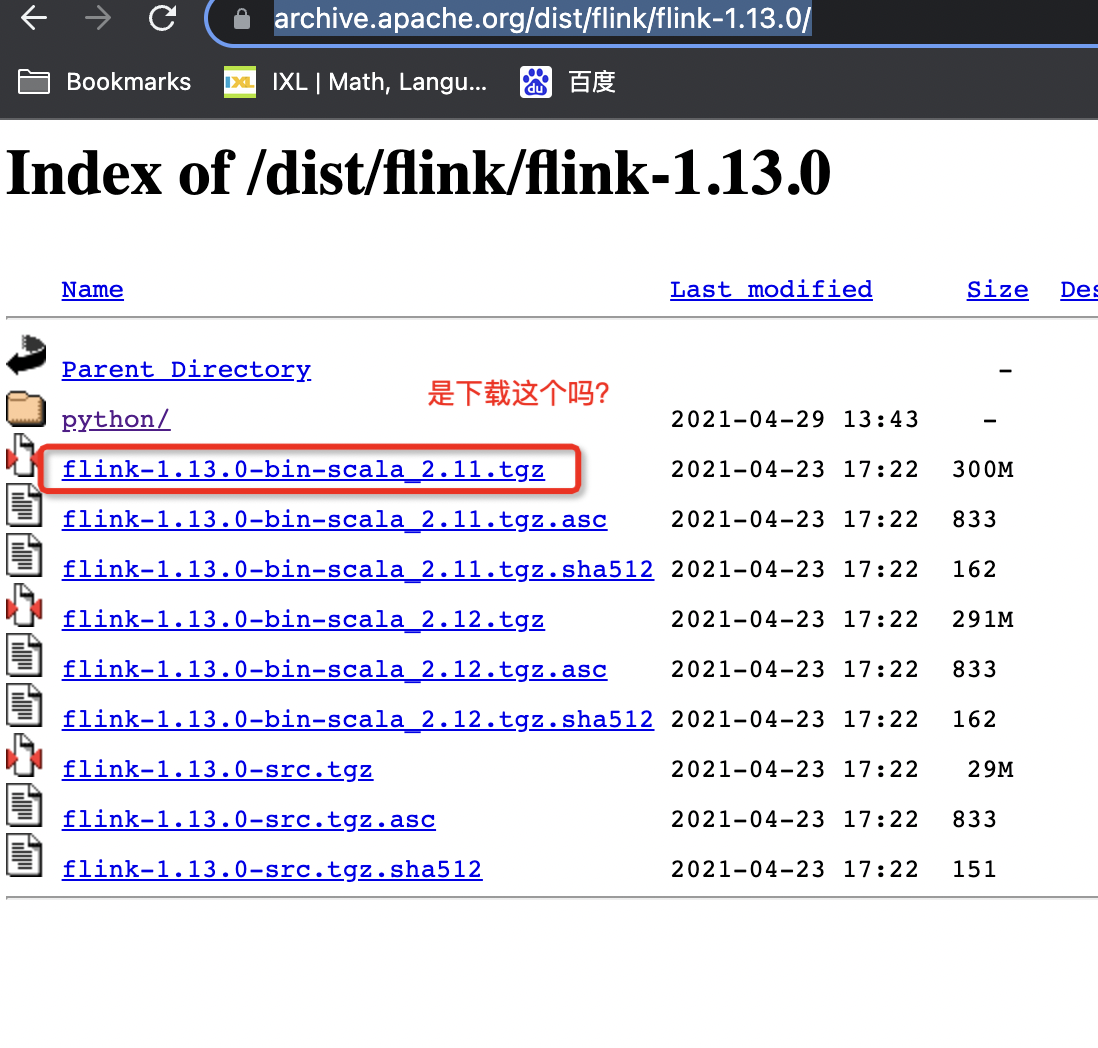Click the lock icon in address bar
Image resolution: width=1098 pixels, height=1048 pixels.
[x=242, y=19]
